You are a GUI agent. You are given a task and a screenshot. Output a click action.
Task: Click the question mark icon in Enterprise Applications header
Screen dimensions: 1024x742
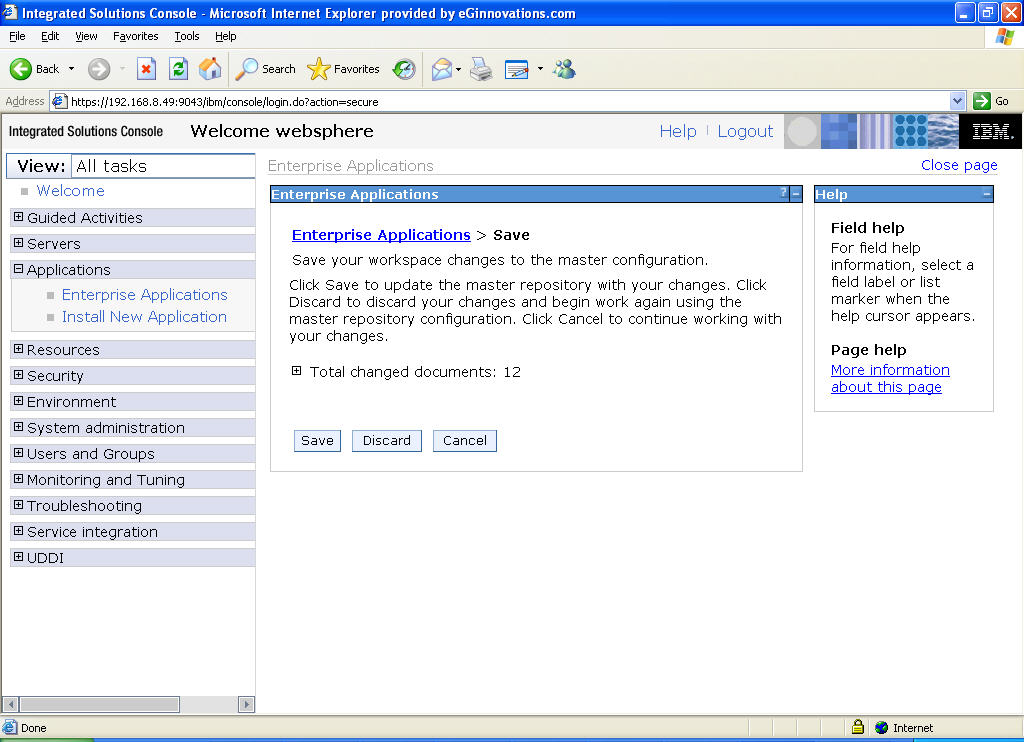[784, 193]
